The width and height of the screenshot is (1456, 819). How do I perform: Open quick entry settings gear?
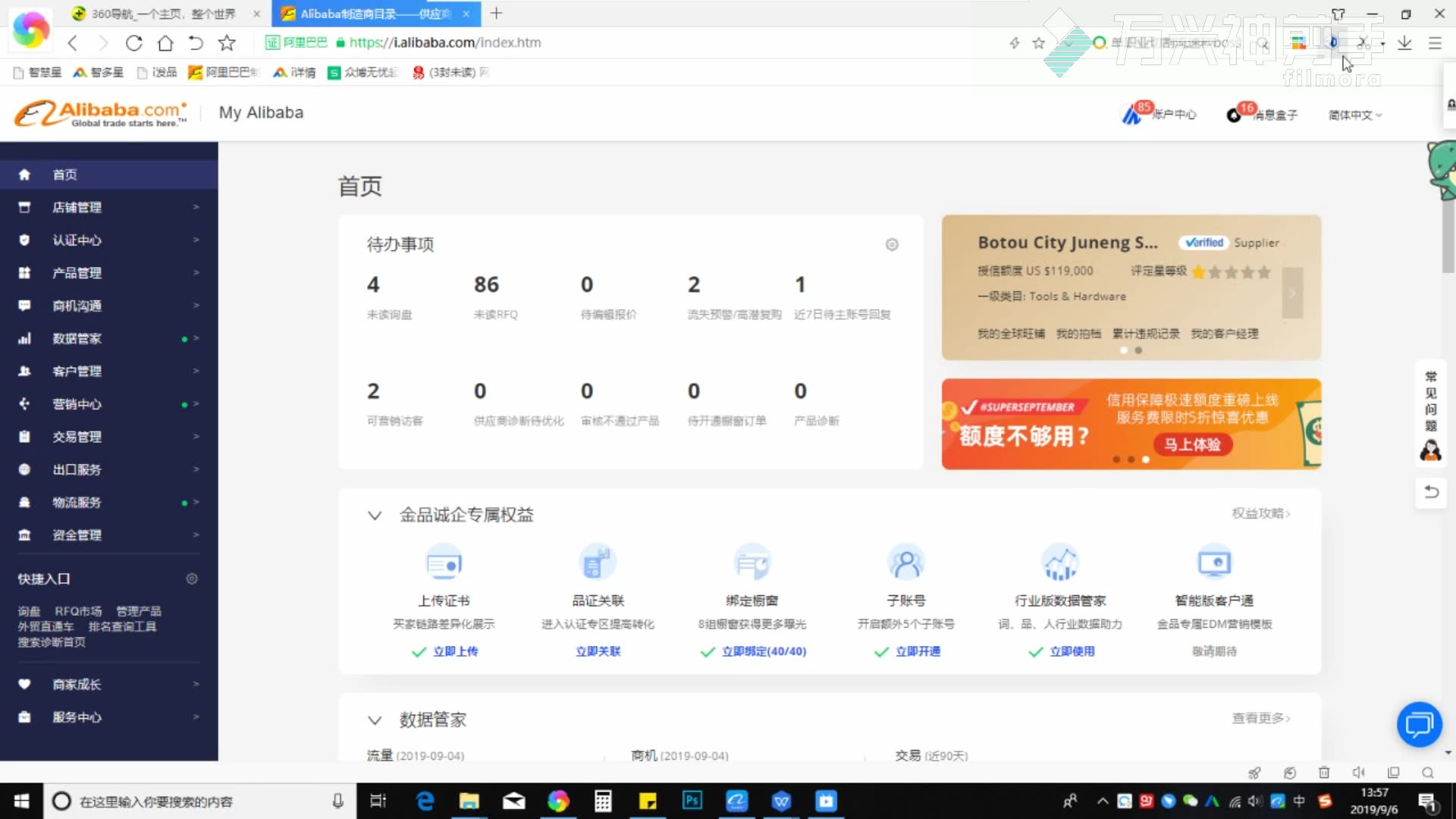coord(192,579)
